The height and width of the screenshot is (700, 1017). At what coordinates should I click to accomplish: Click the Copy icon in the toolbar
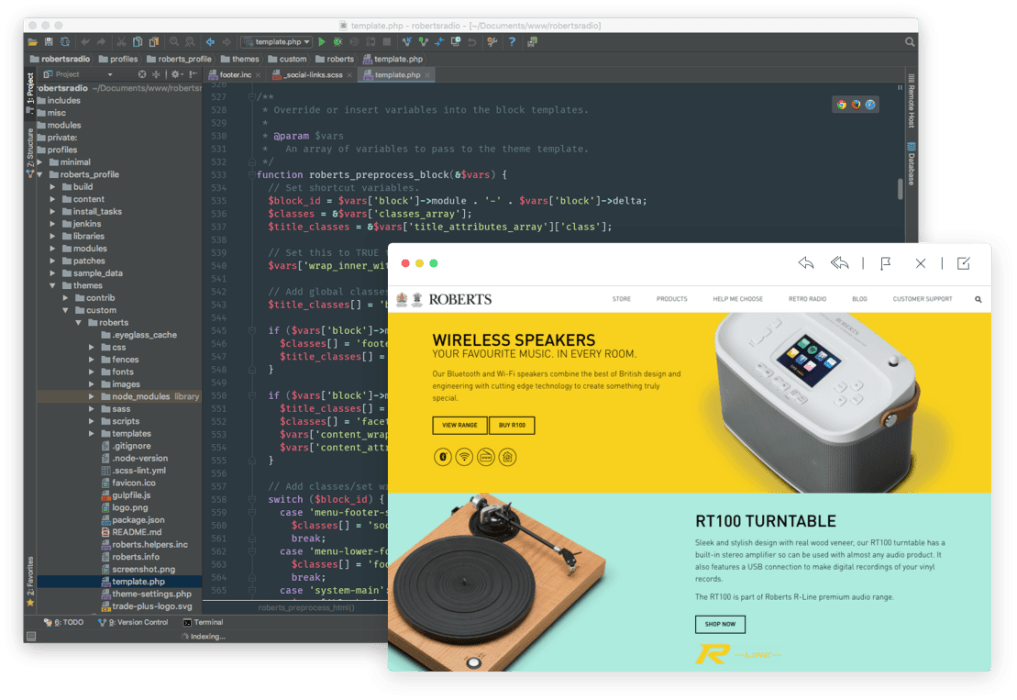(138, 42)
